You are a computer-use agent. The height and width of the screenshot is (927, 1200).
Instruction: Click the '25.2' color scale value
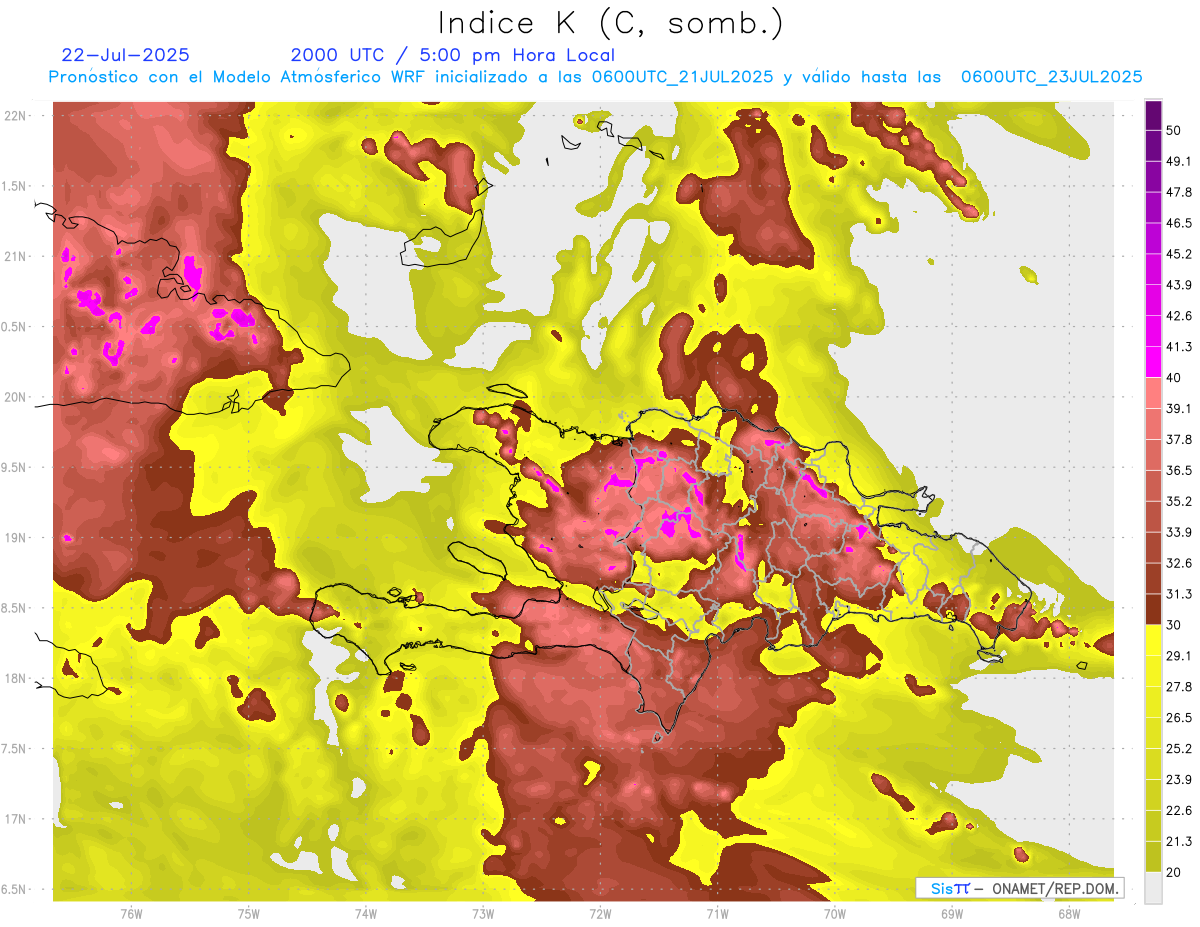point(1179,748)
